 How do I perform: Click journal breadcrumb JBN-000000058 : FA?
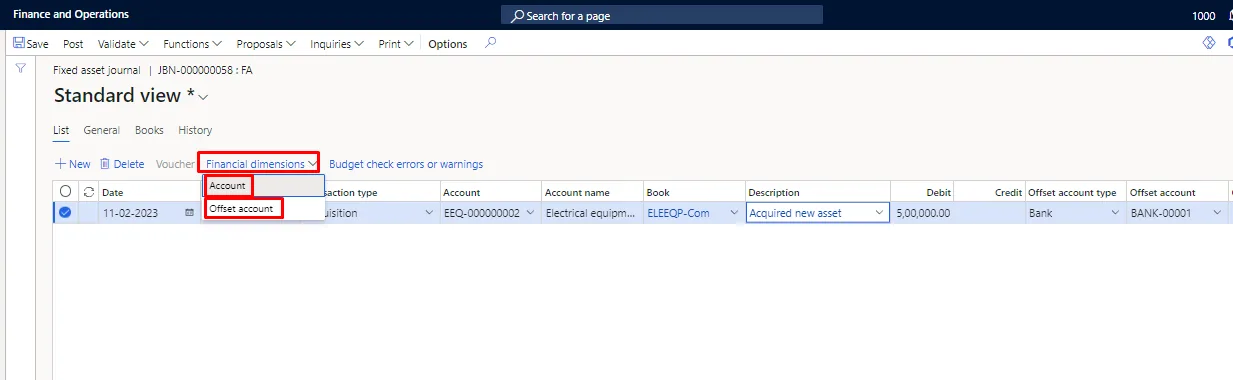205,71
